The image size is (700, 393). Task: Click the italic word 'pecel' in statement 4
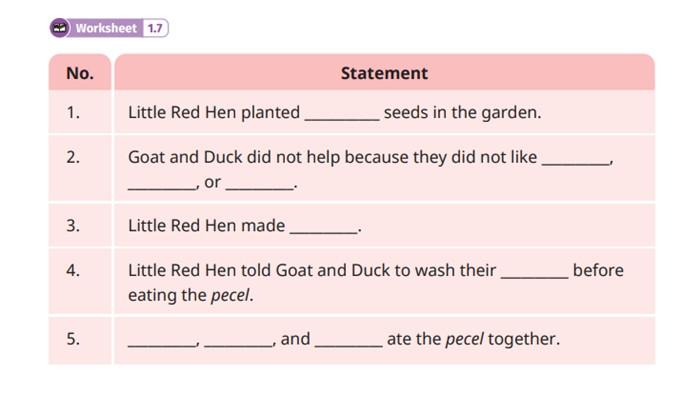click(230, 295)
